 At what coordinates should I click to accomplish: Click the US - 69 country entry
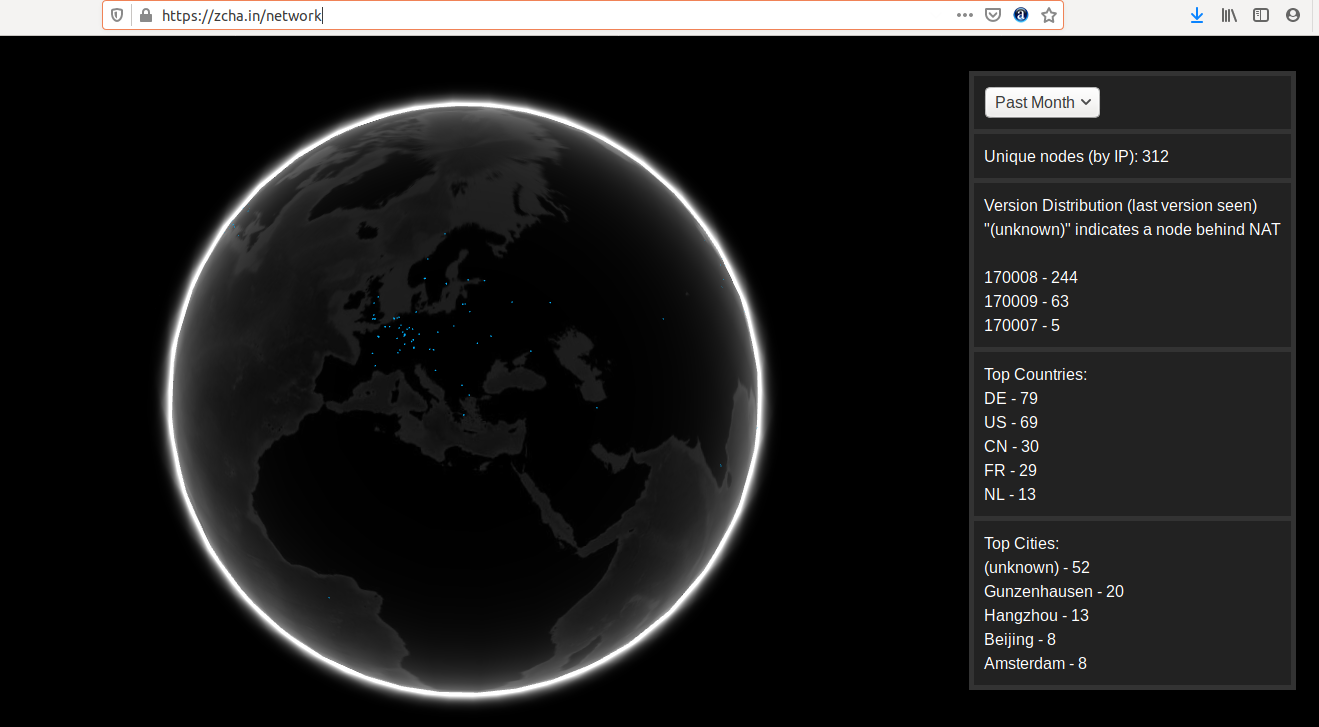(1010, 422)
